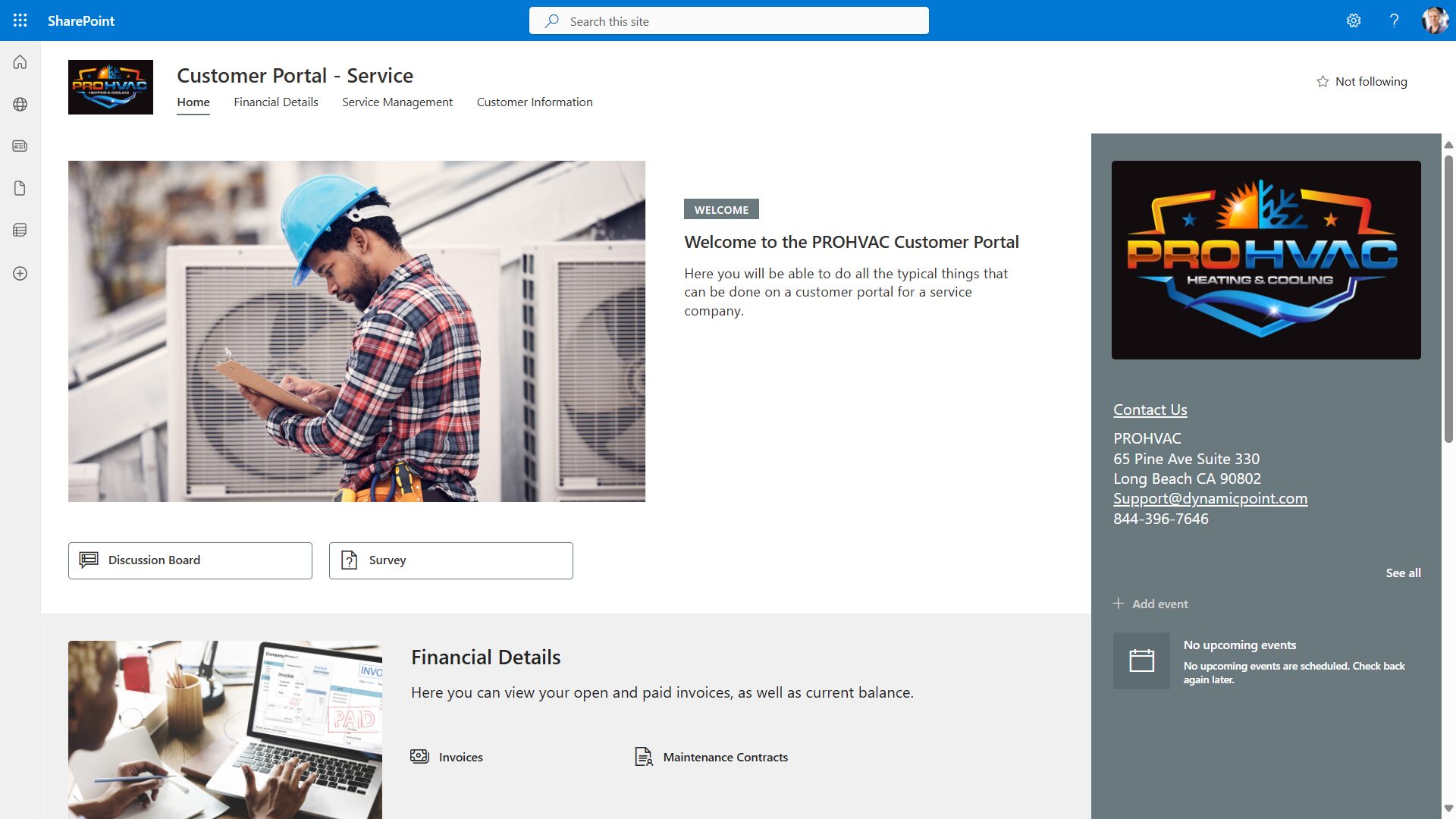Click the Maintenance Contracts document icon
Viewport: 1456px width, 819px height.
click(644, 756)
